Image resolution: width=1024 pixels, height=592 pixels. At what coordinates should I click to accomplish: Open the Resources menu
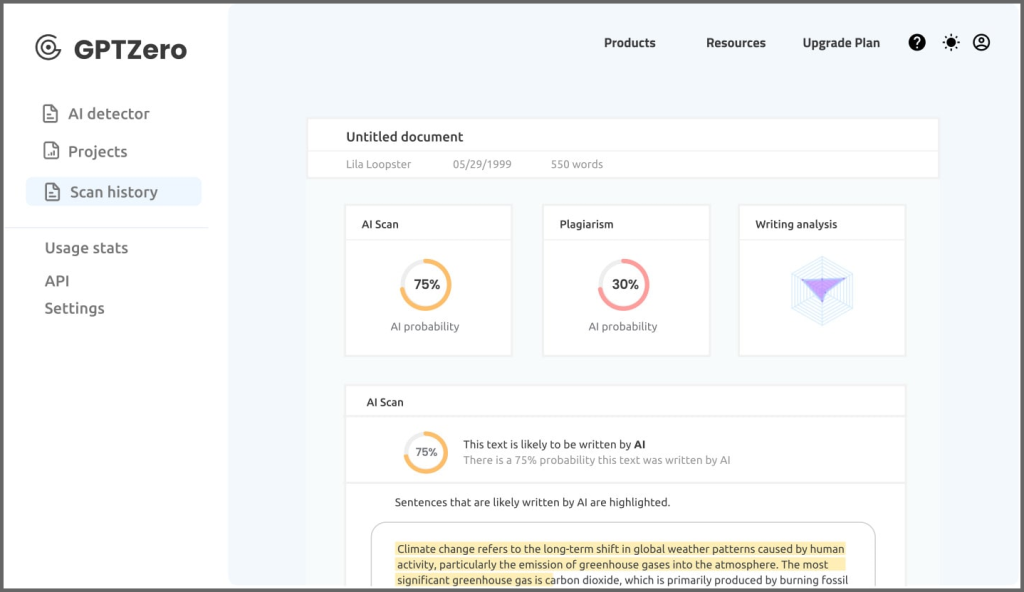736,42
